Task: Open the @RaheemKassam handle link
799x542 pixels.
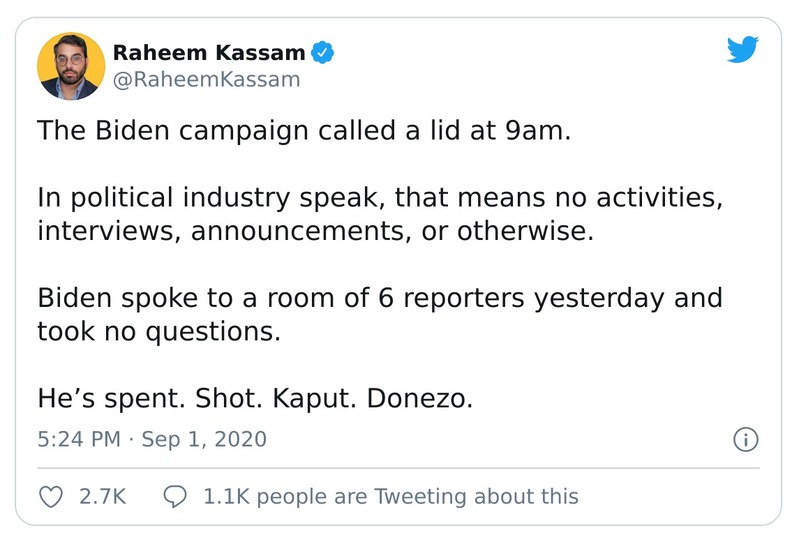Action: pyautogui.click(x=206, y=80)
